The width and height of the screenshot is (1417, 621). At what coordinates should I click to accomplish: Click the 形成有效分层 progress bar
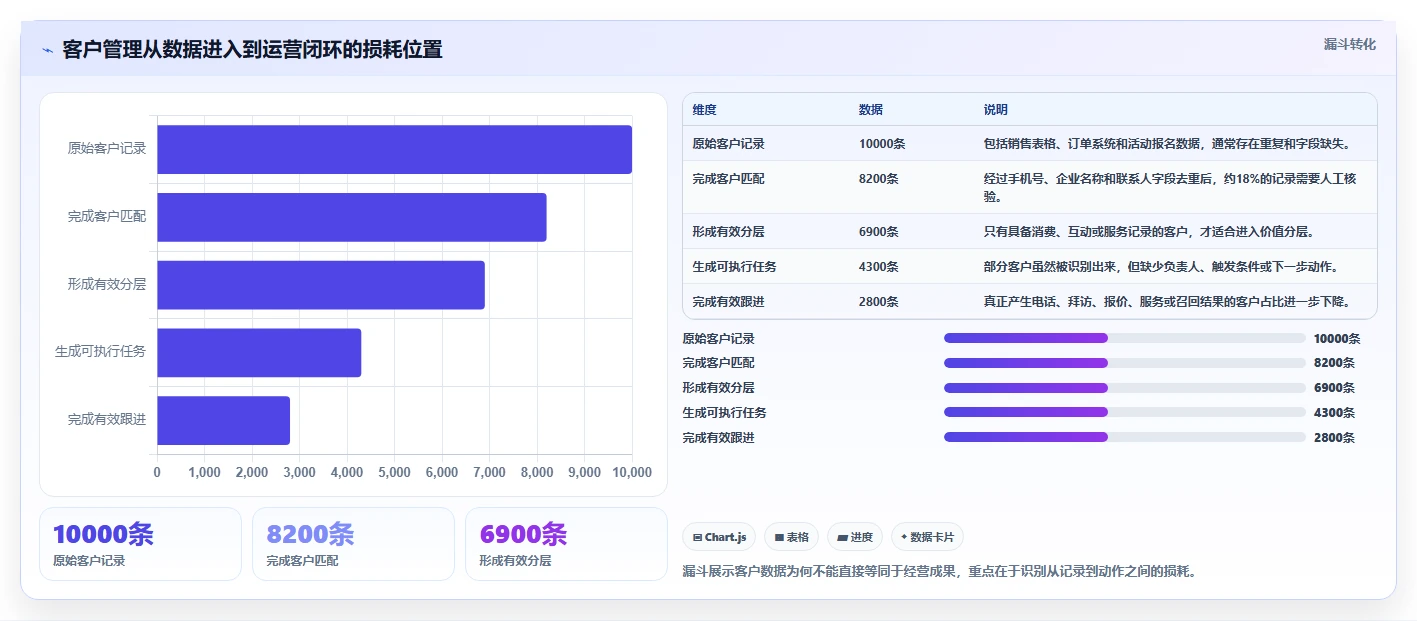[x=1125, y=388]
